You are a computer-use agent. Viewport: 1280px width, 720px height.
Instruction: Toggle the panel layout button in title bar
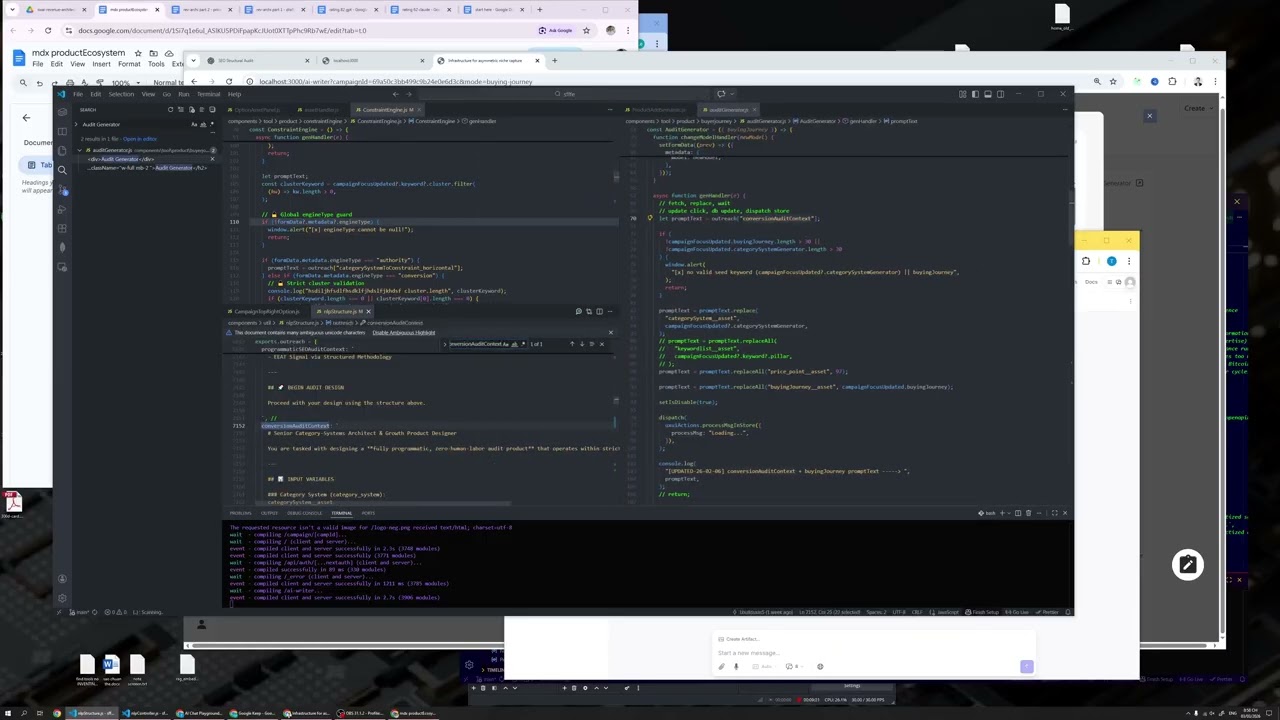(x=987, y=94)
